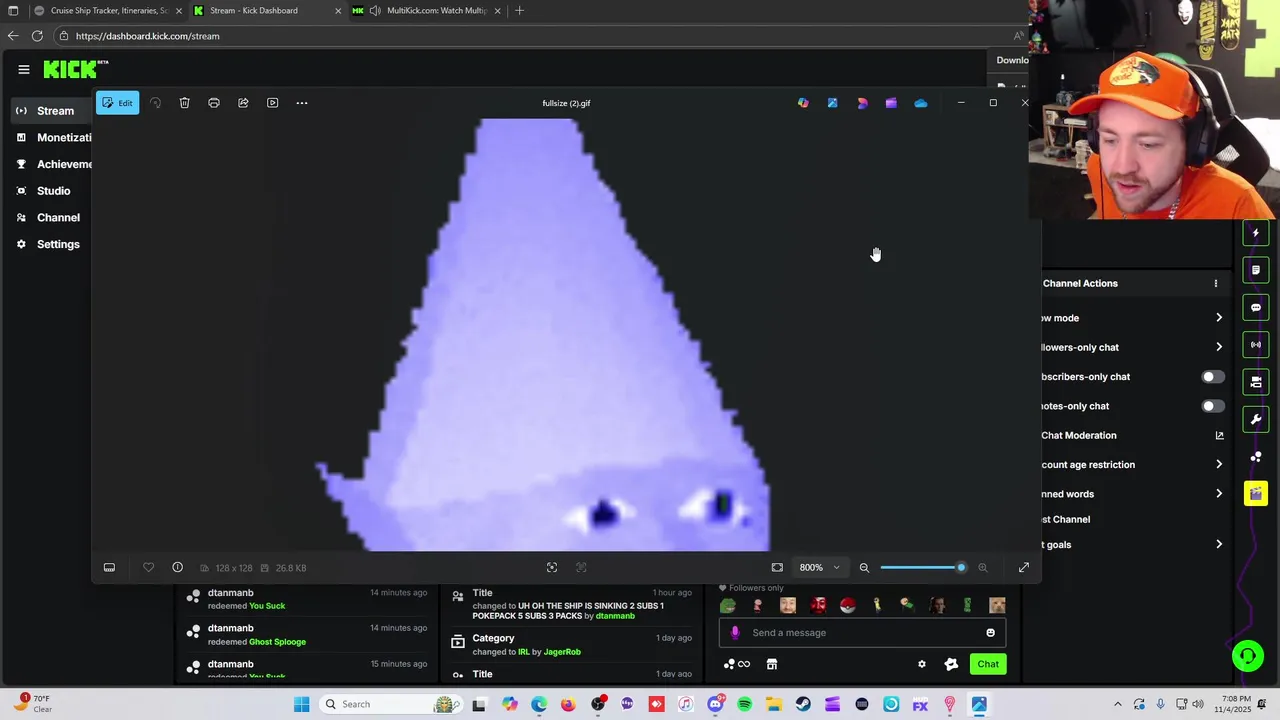Adjust the Photos zoom slider
Viewport: 1280px width, 720px height.
pos(923,568)
